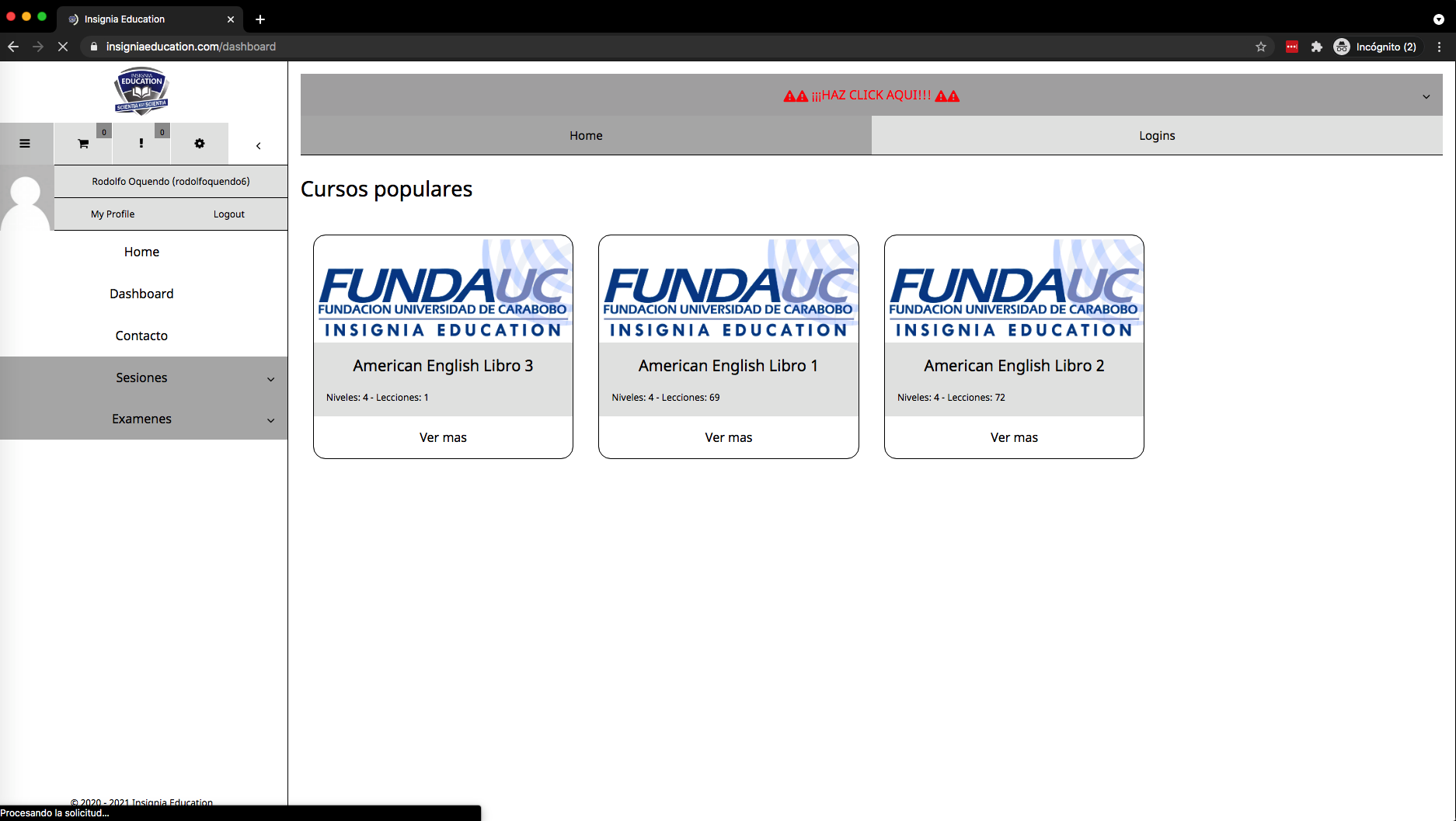Open the hamburger menu icon in sidebar
Viewport: 1456px width, 821px height.
point(25,144)
